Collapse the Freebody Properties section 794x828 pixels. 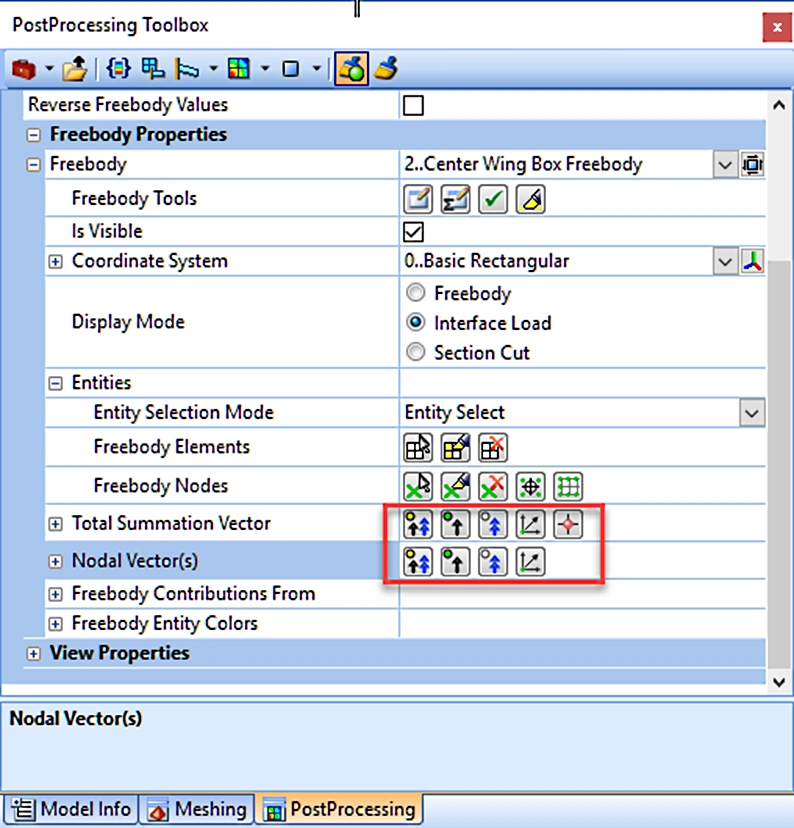pyautogui.click(x=33, y=135)
